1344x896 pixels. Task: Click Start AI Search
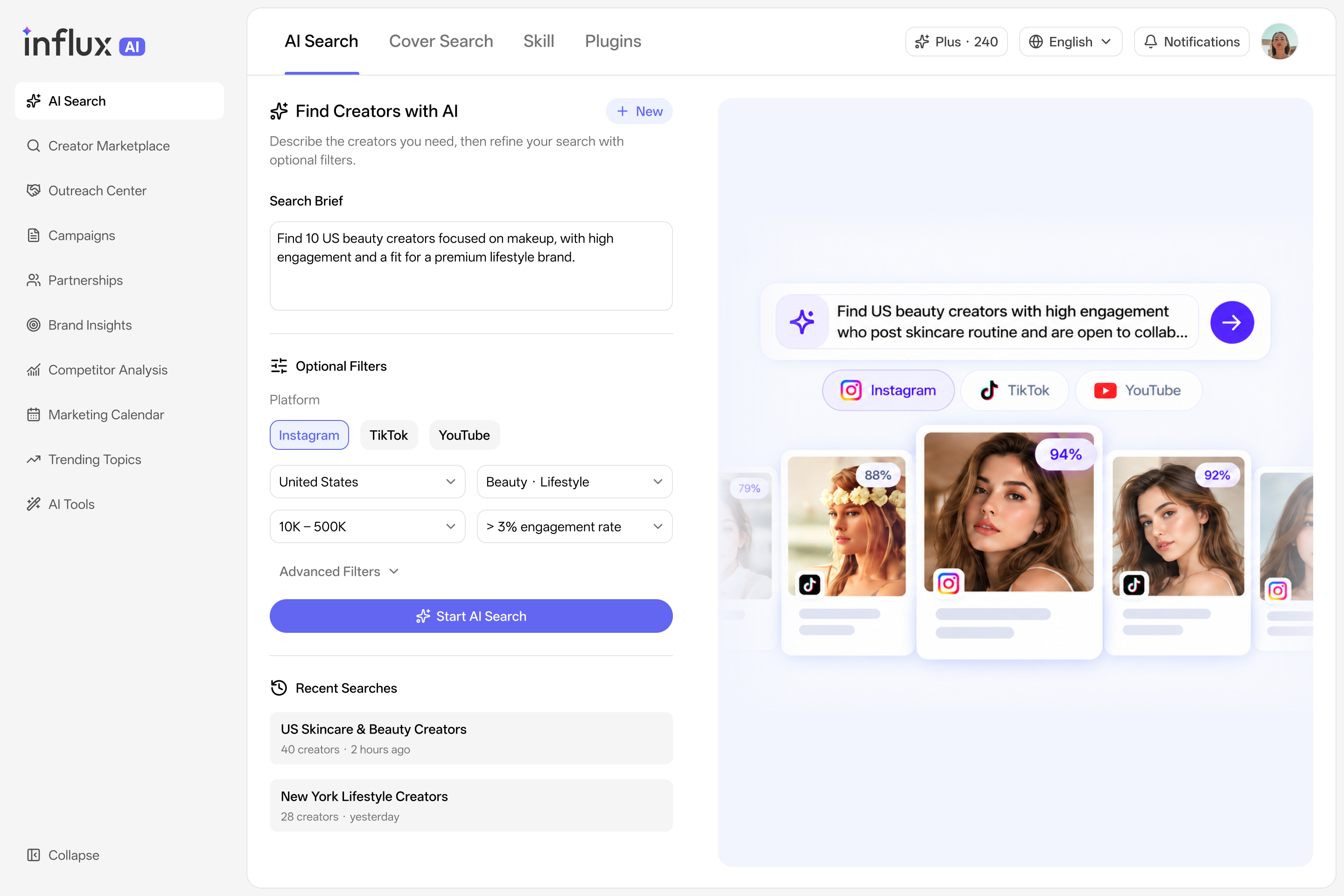pos(471,616)
